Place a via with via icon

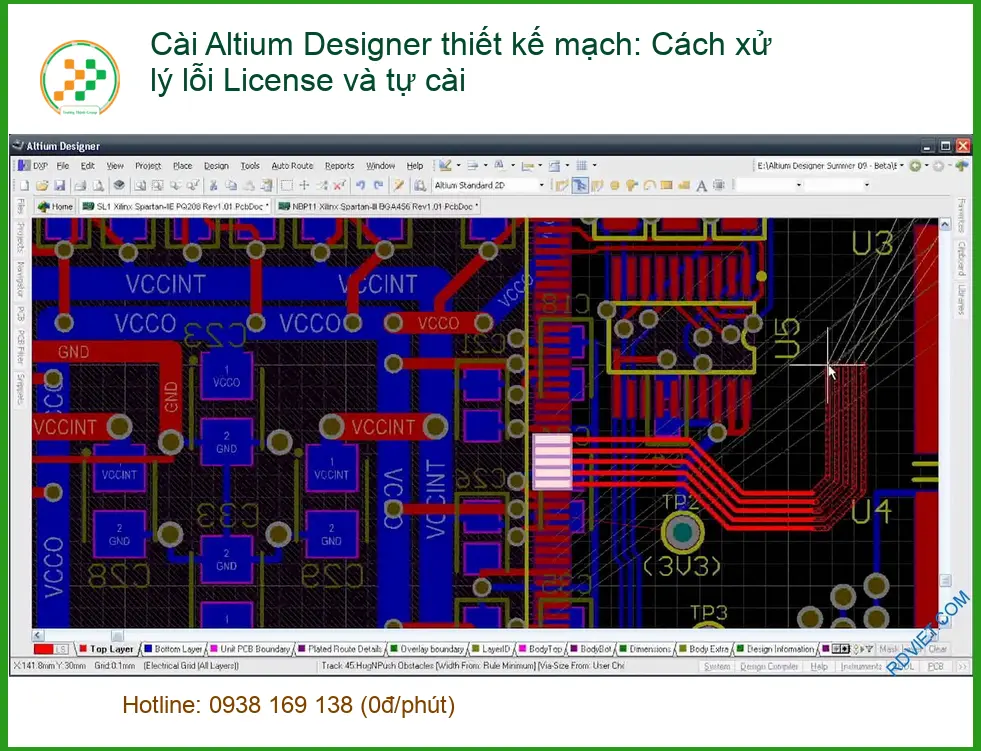tap(631, 185)
